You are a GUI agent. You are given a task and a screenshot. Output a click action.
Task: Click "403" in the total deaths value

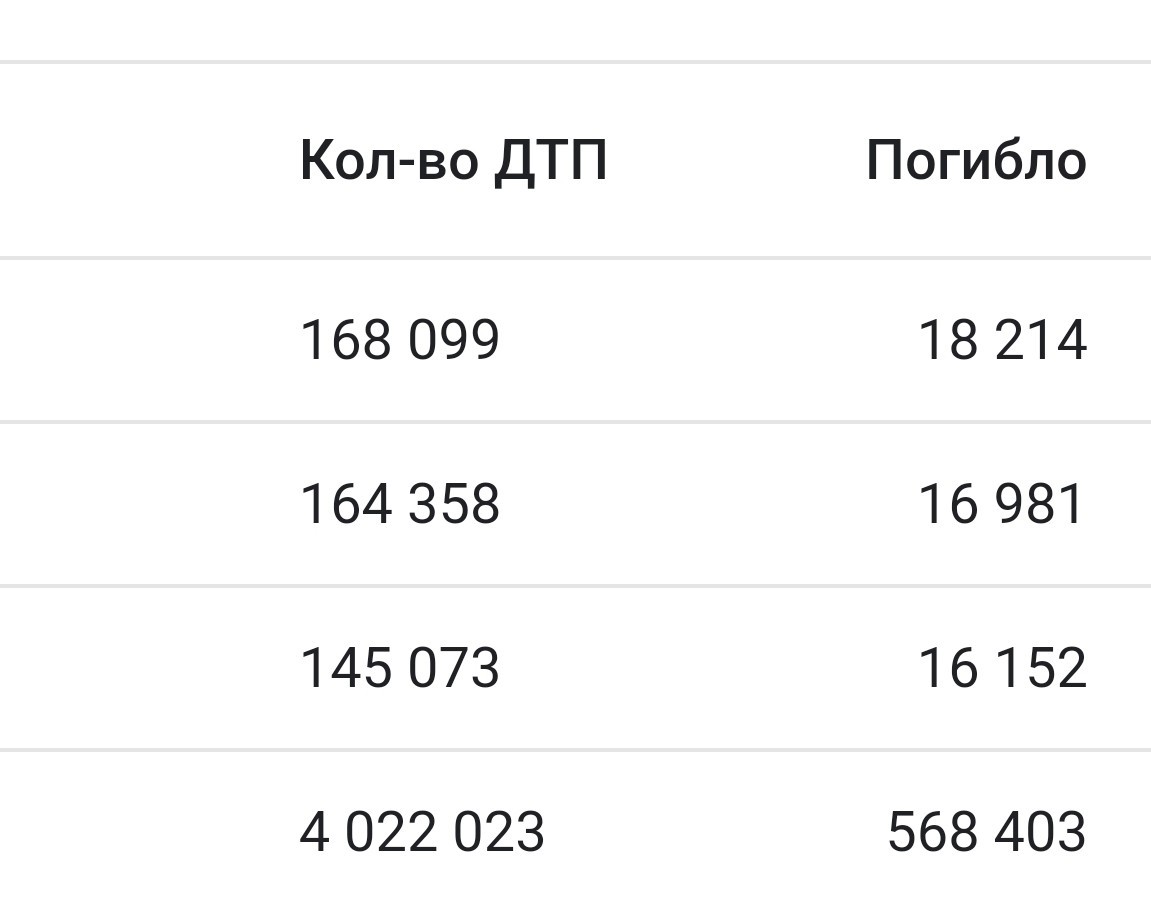pos(1040,832)
